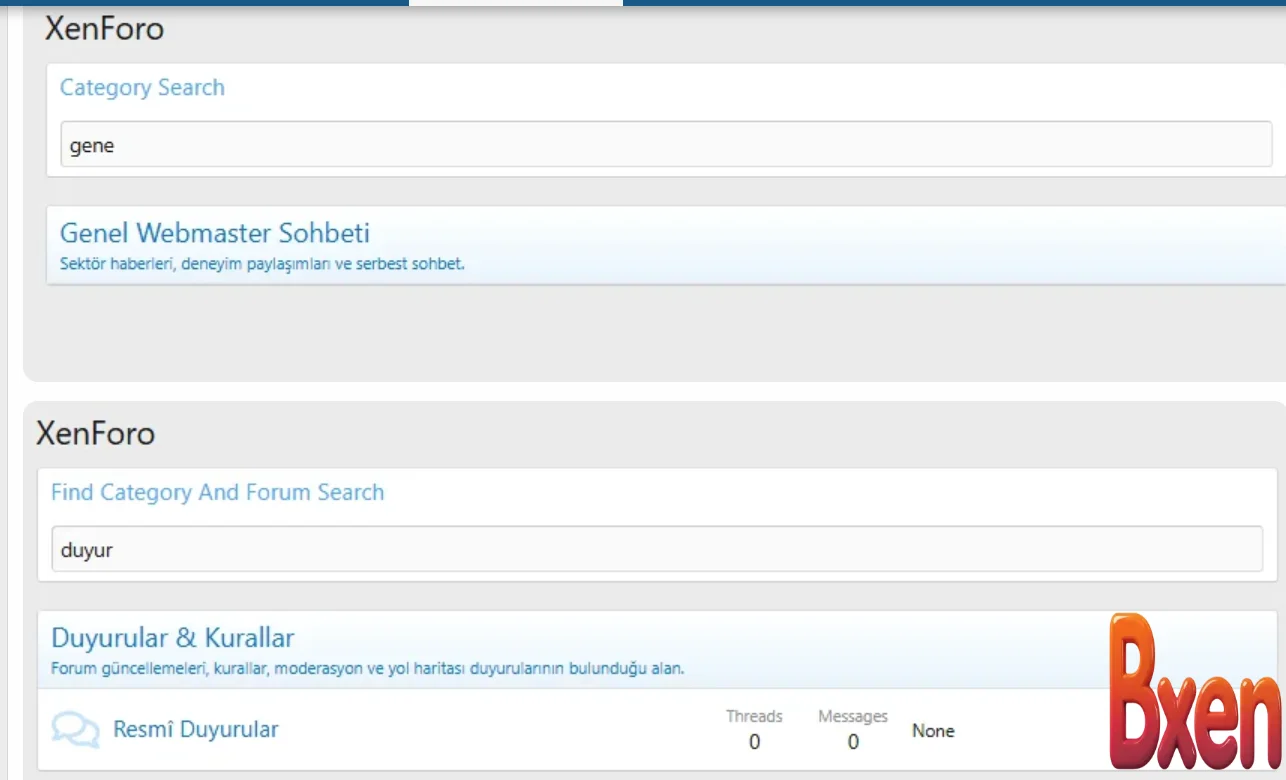This screenshot has height=780, width=1286.
Task: Click the upper XenForo heading
Action: 104,29
